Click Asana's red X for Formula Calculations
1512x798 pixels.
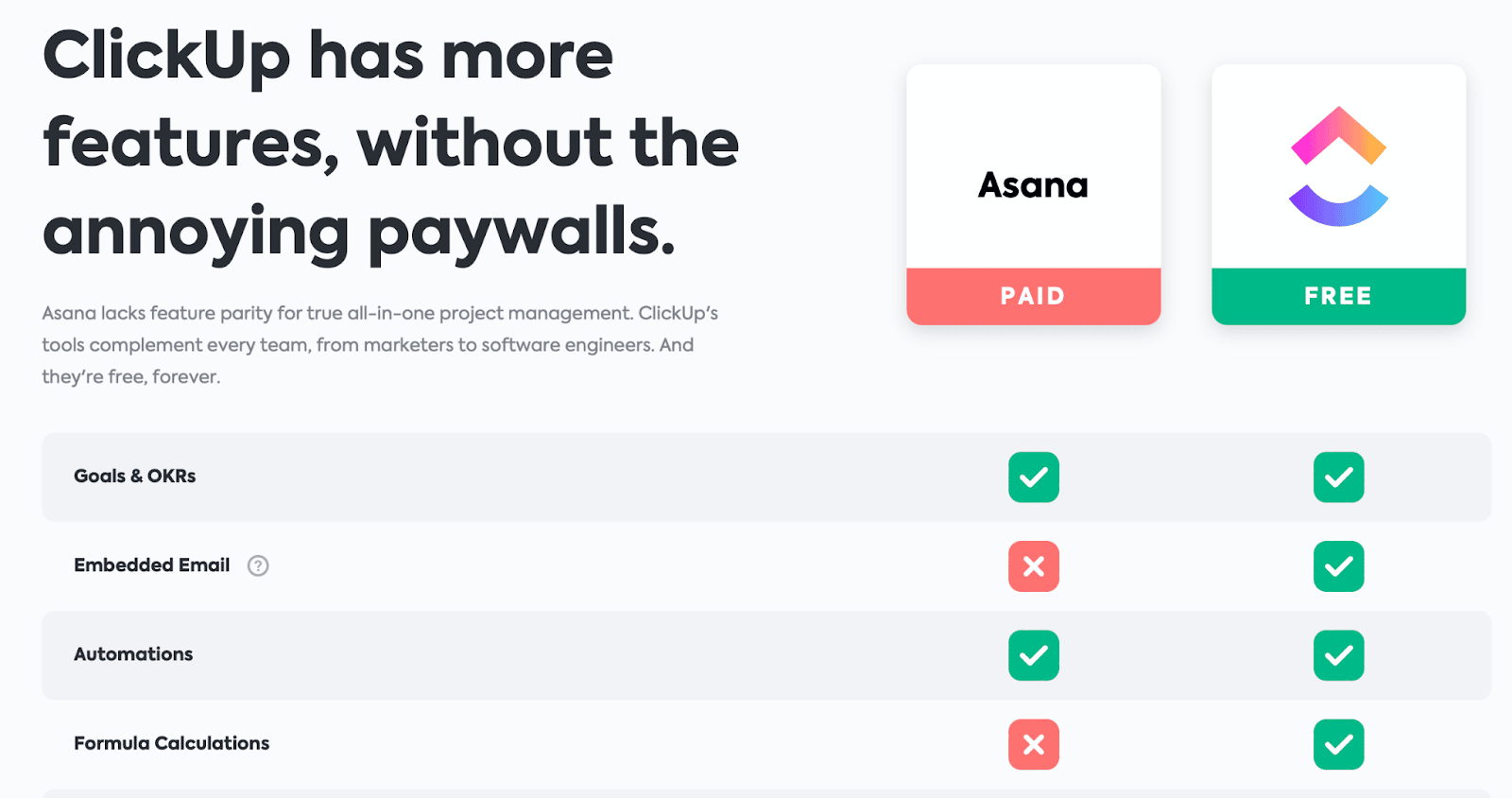coord(1034,744)
